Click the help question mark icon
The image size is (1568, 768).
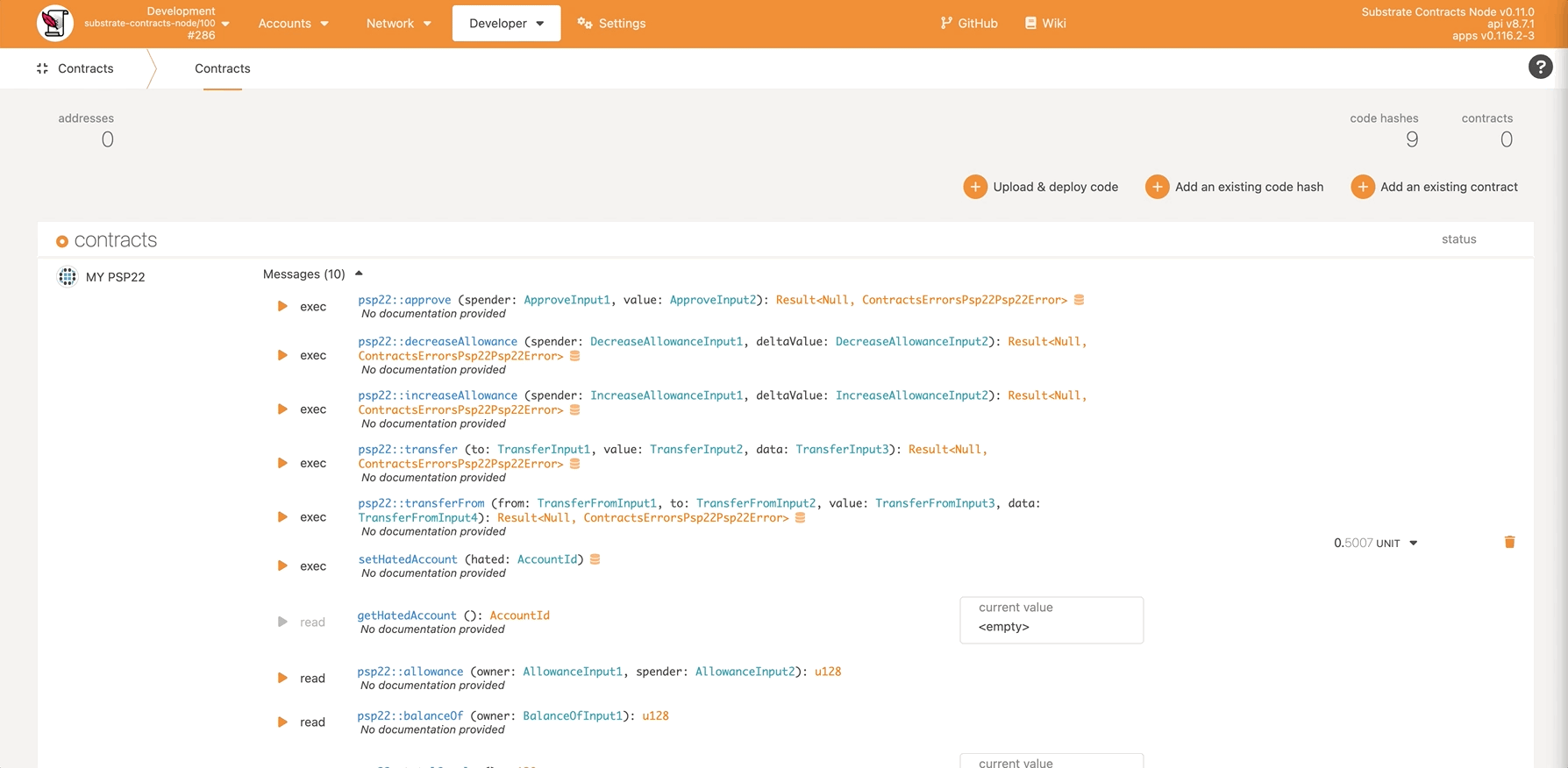point(1540,67)
